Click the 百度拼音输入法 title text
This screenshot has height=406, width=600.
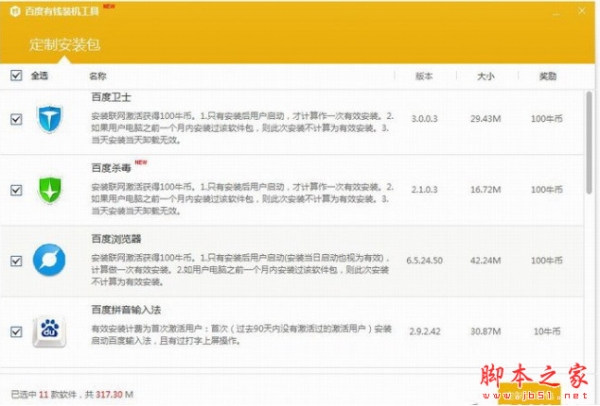(x=126, y=310)
